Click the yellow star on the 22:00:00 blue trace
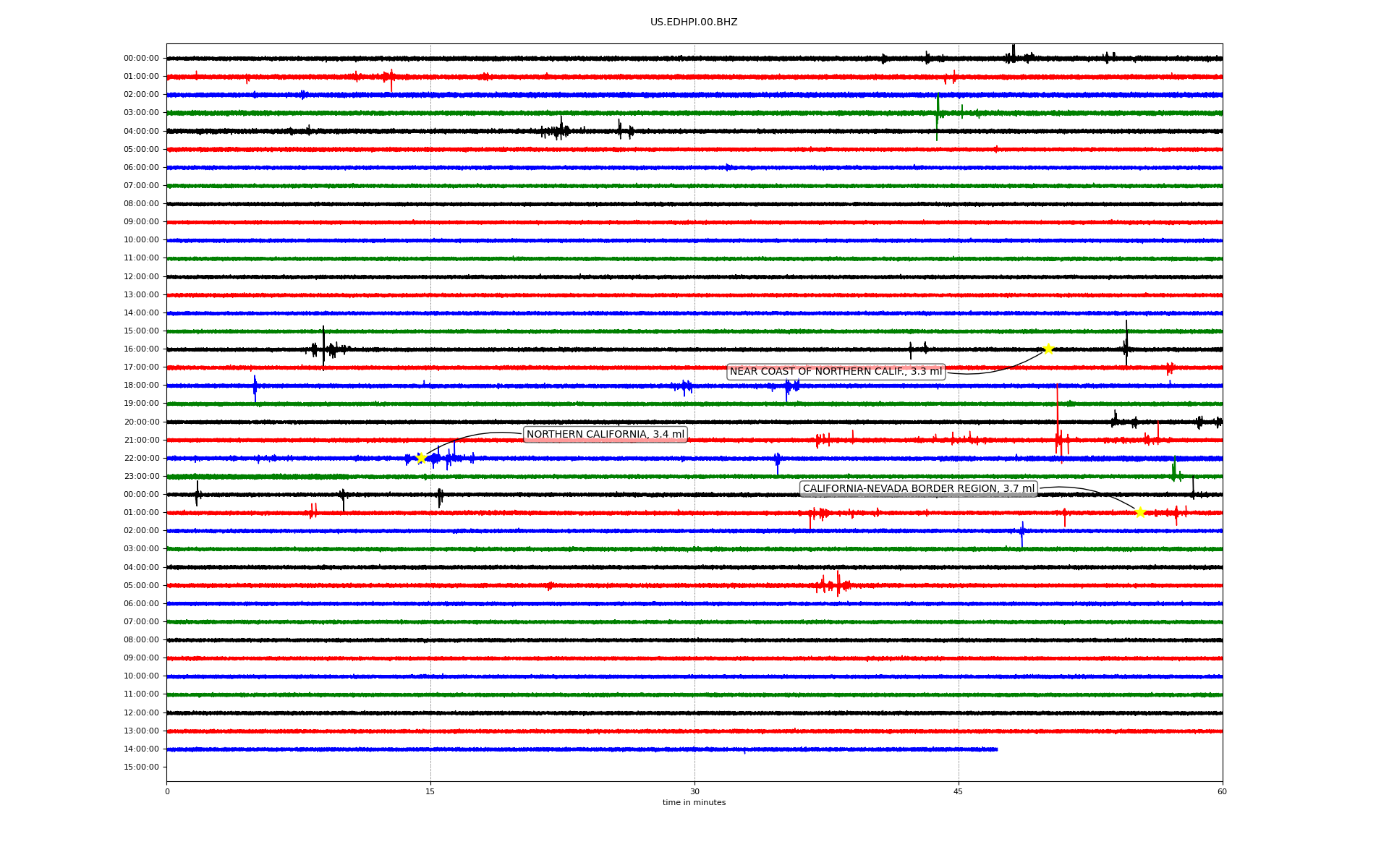This screenshot has width=1389, height=868. [421, 458]
